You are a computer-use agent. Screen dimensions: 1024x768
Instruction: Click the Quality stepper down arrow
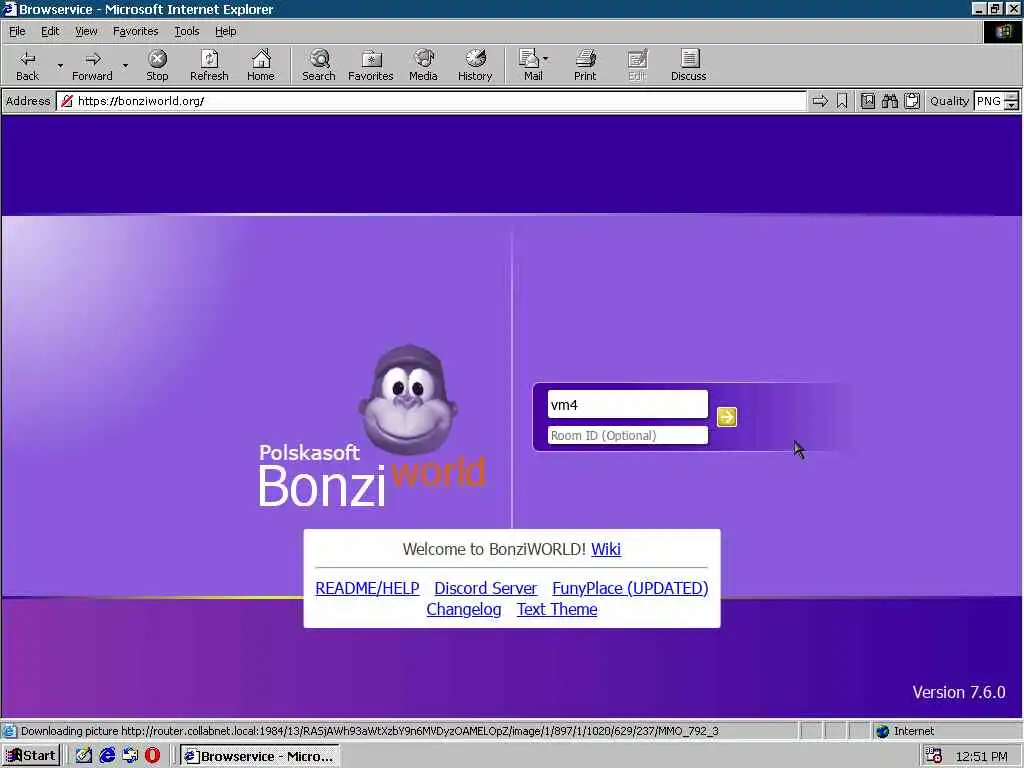[x=1012, y=105]
